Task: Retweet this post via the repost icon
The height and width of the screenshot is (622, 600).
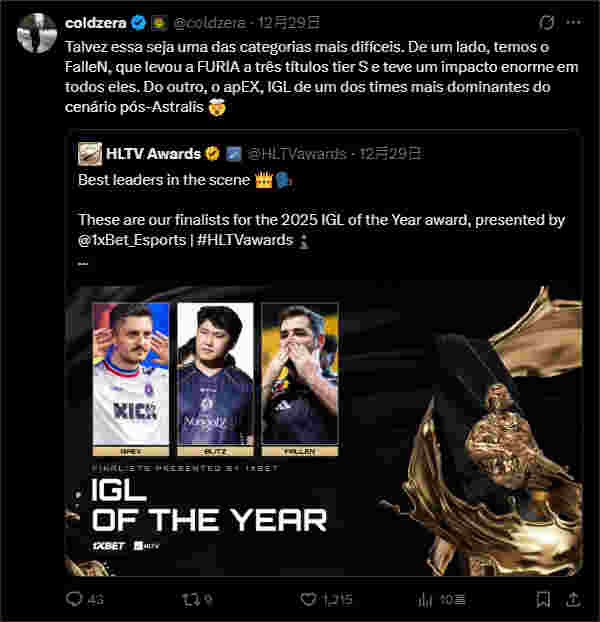Action: tap(190, 599)
